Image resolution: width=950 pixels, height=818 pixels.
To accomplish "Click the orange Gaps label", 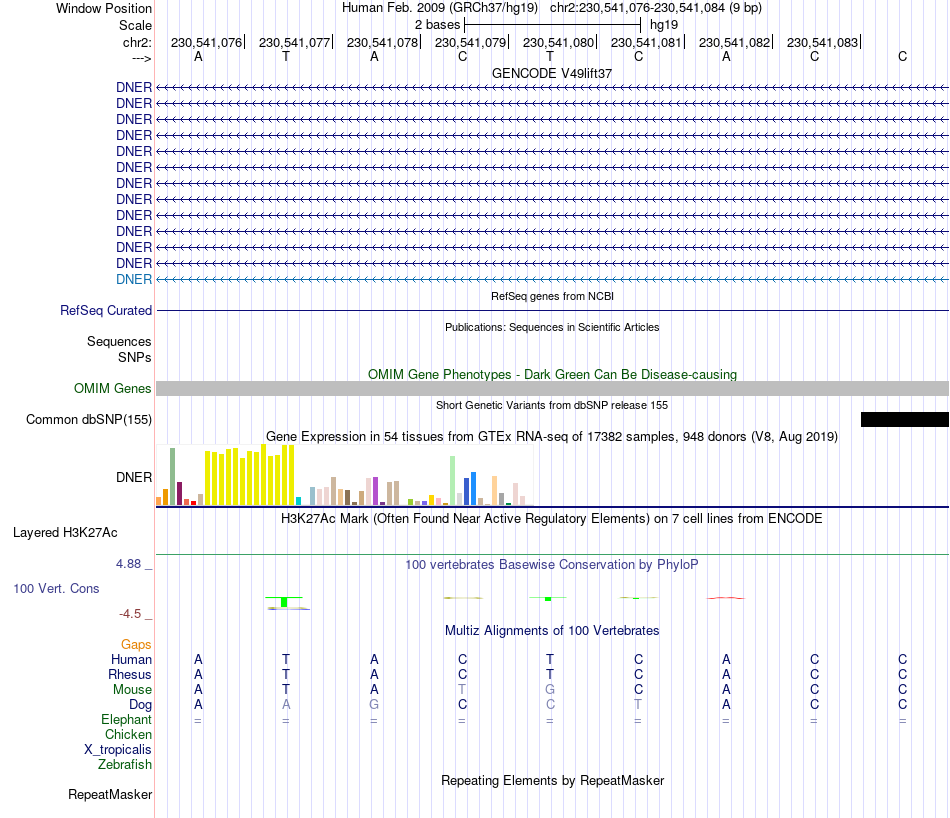I will [x=136, y=644].
